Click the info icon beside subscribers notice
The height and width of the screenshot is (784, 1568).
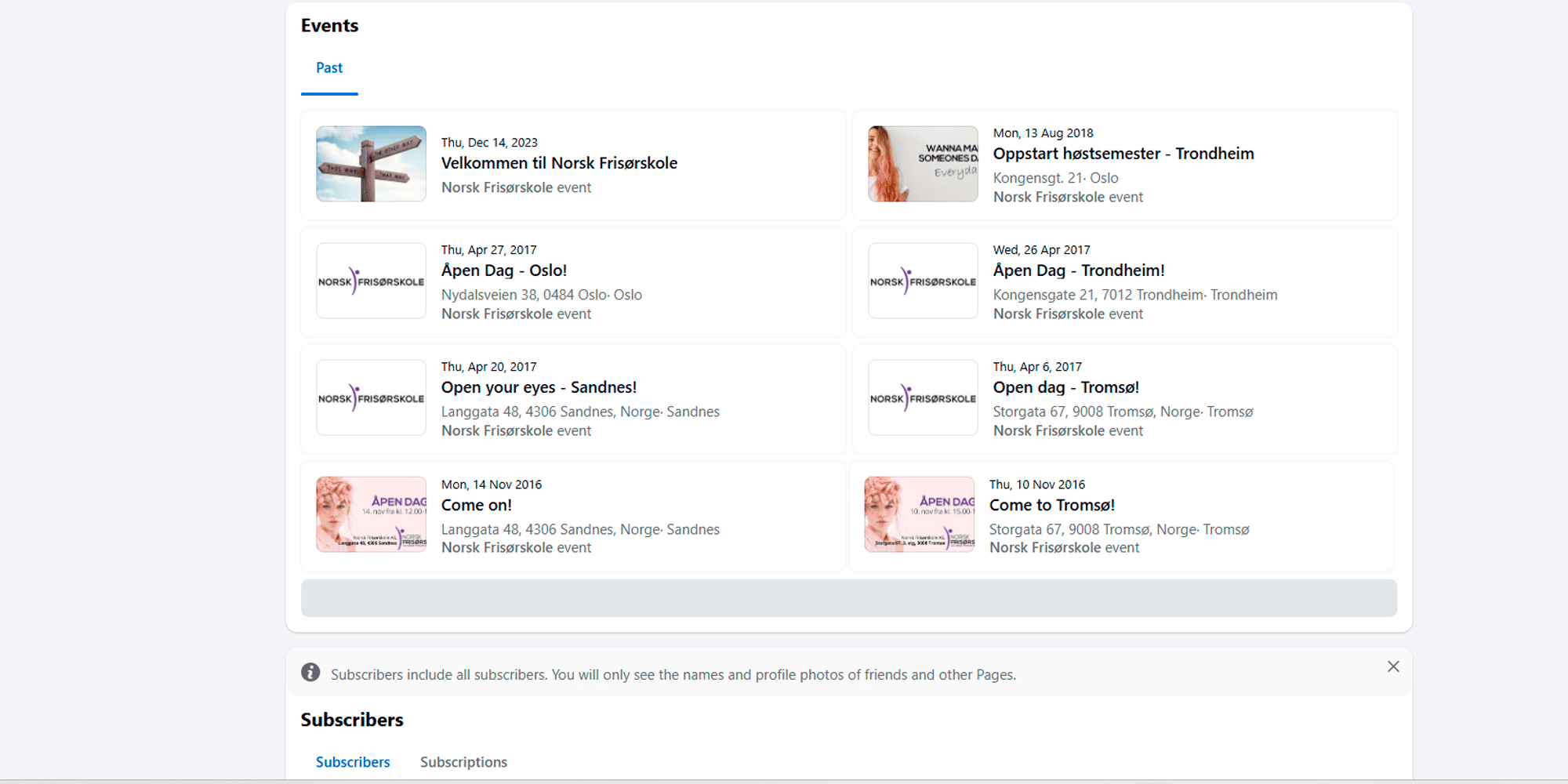(x=310, y=673)
